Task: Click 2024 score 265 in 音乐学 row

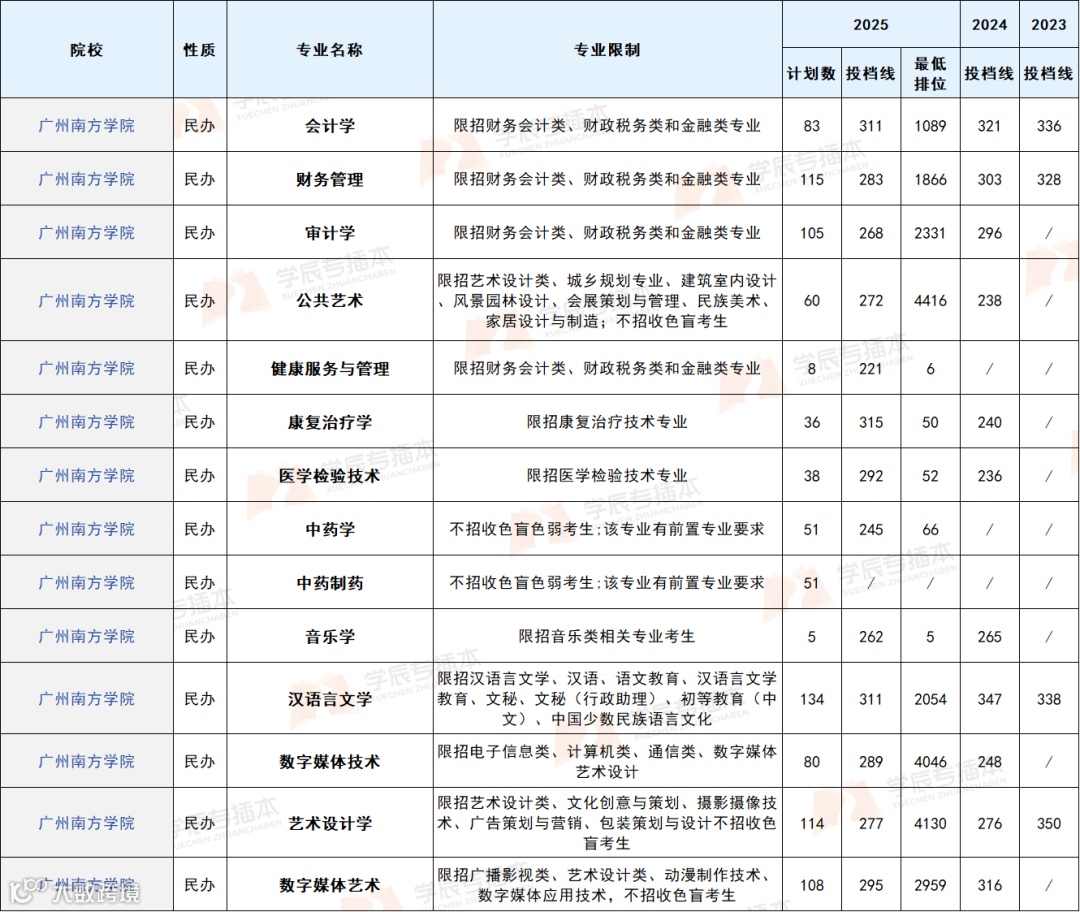Action: (990, 636)
